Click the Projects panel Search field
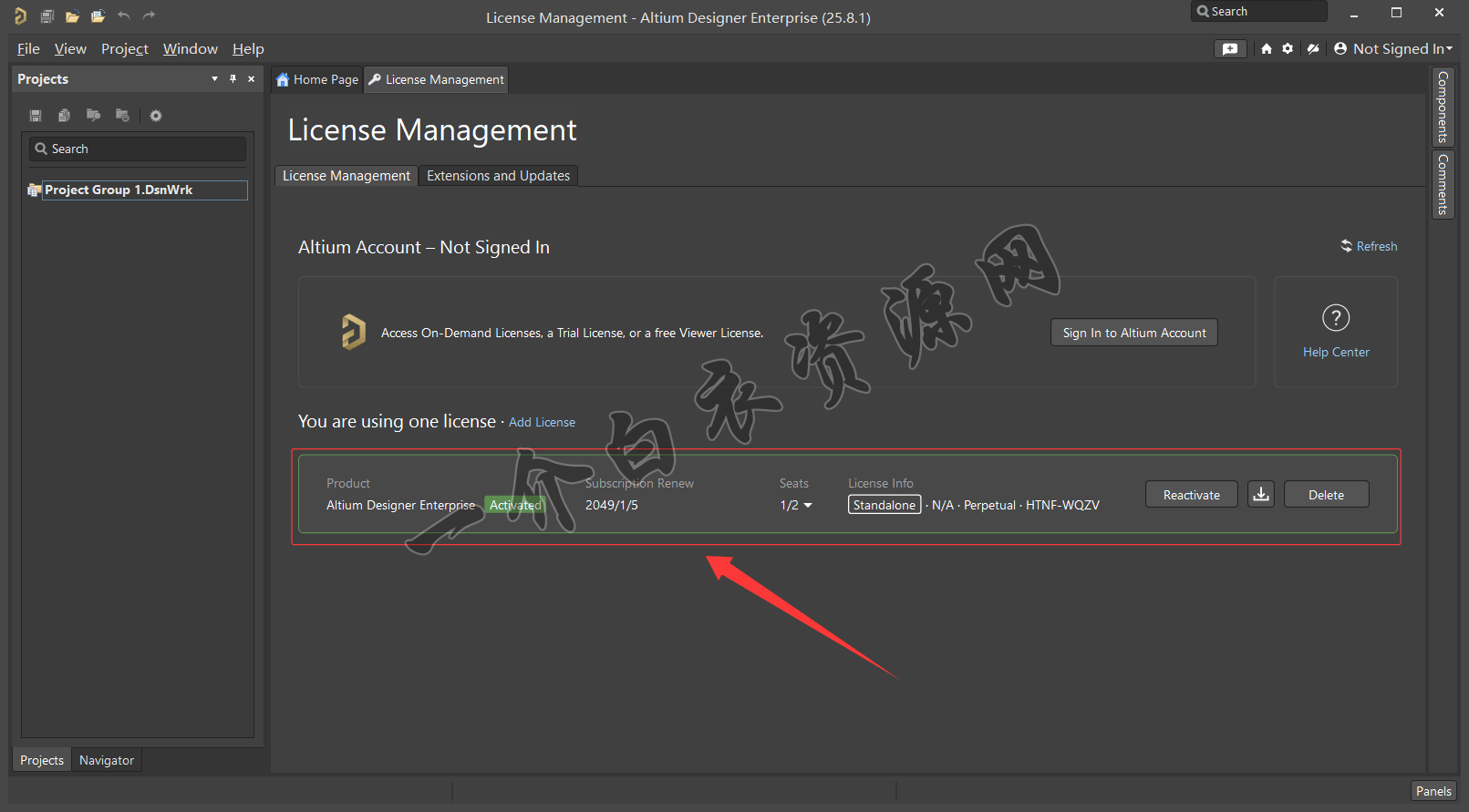The image size is (1469, 812). pos(139,149)
